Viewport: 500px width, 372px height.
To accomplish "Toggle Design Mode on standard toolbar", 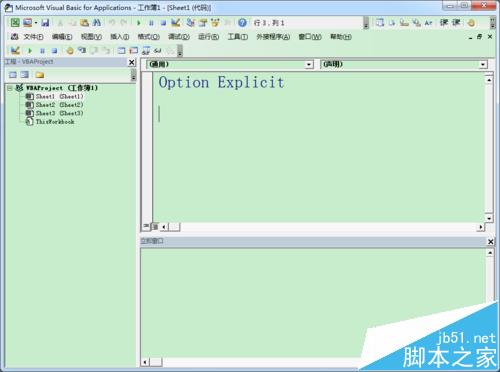I will [176, 23].
